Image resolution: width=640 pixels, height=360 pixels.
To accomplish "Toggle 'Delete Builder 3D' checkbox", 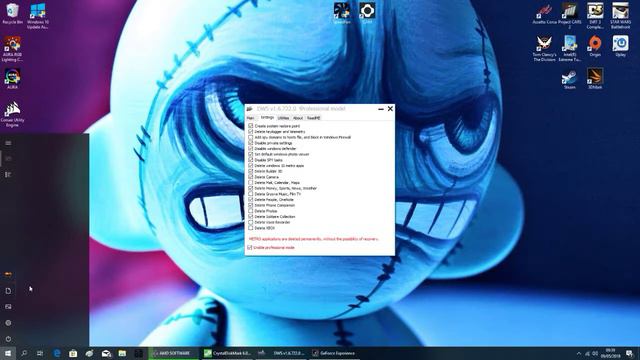I will 251,171.
